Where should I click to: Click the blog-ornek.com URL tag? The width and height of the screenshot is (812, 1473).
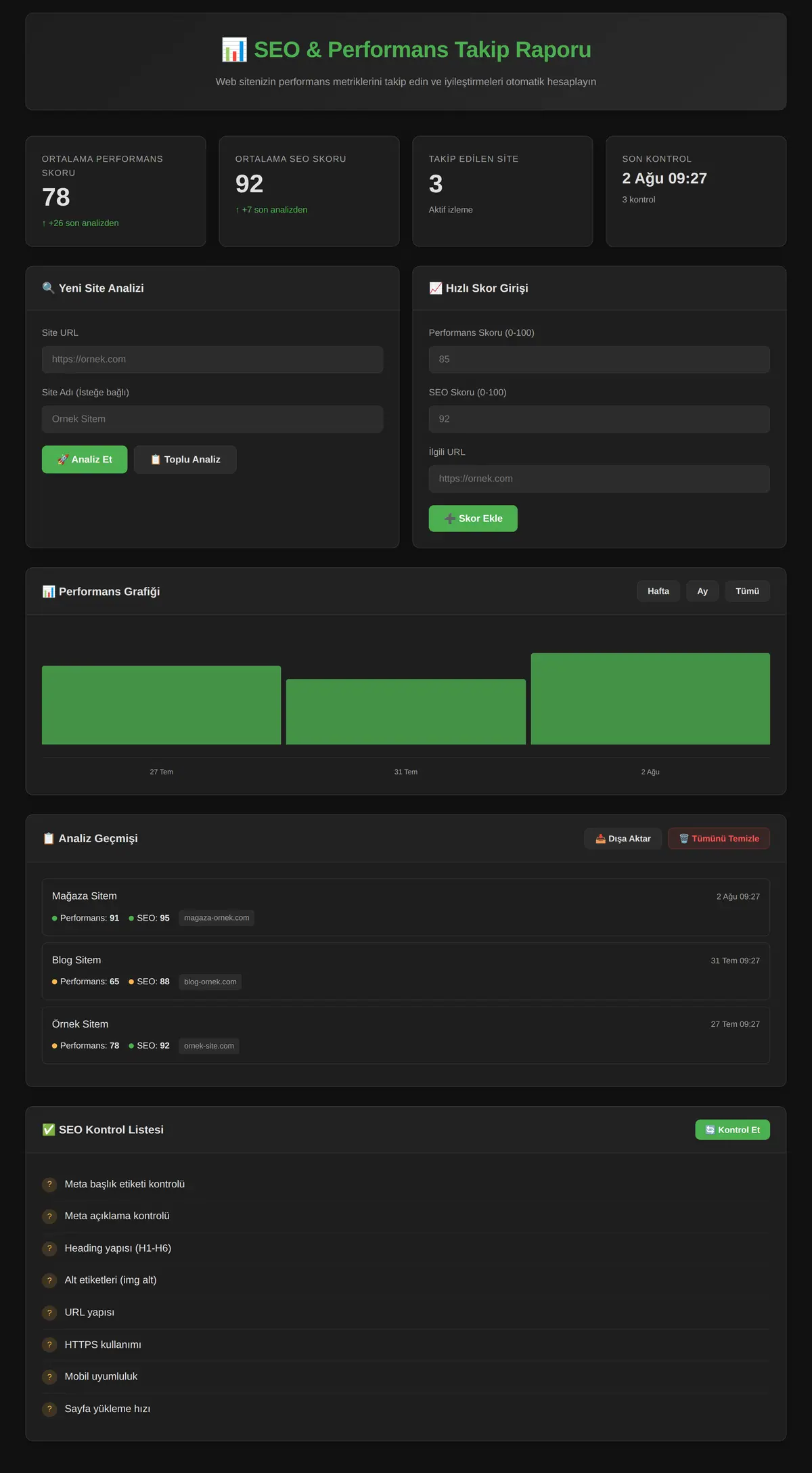[x=210, y=982]
